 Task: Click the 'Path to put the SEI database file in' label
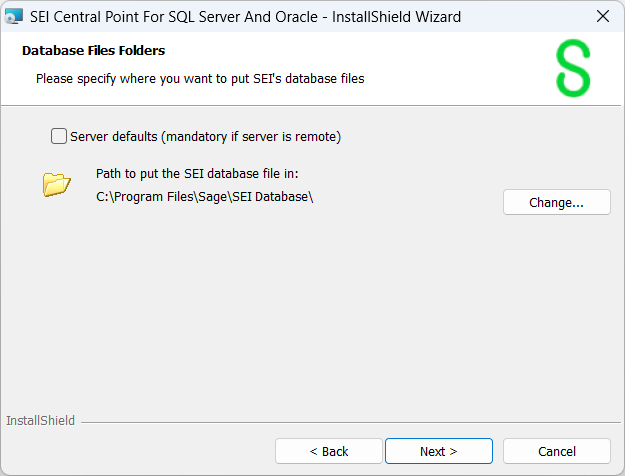point(205,174)
